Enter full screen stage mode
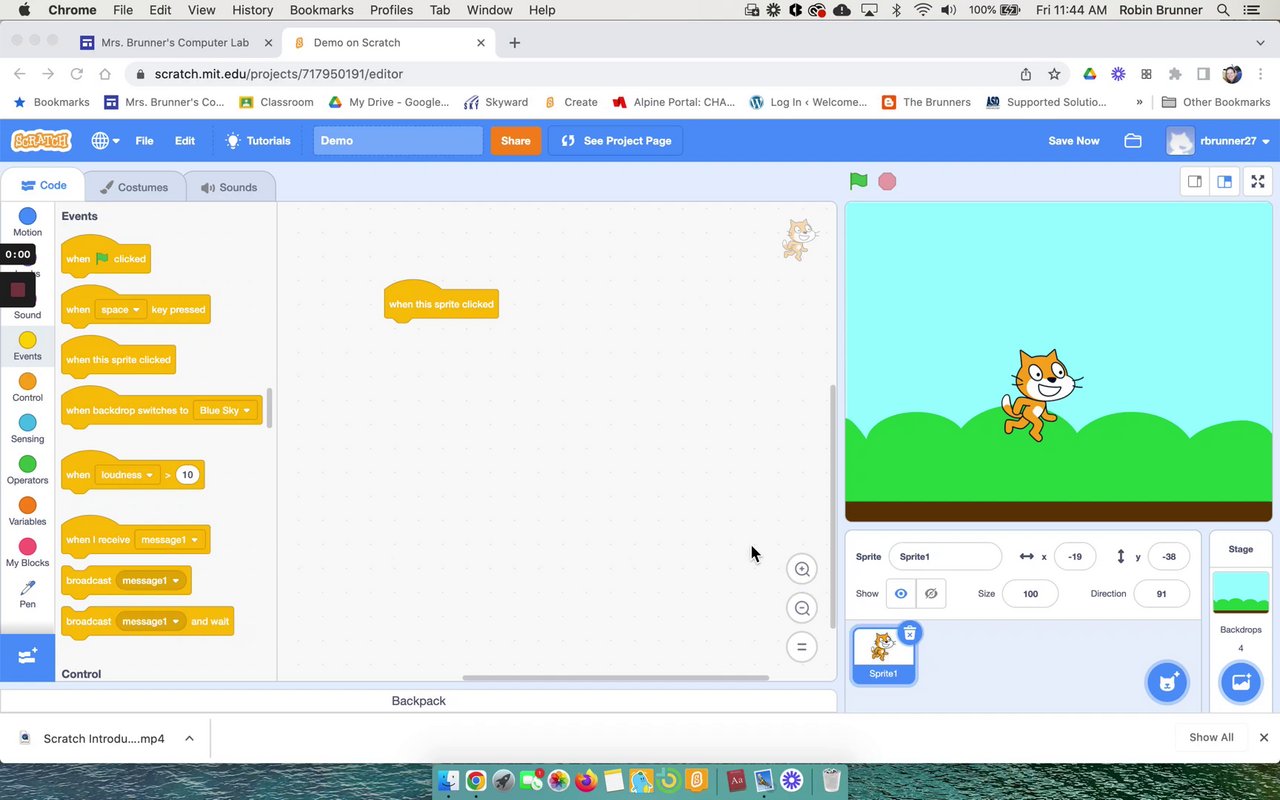Viewport: 1280px width, 800px height. [1258, 181]
